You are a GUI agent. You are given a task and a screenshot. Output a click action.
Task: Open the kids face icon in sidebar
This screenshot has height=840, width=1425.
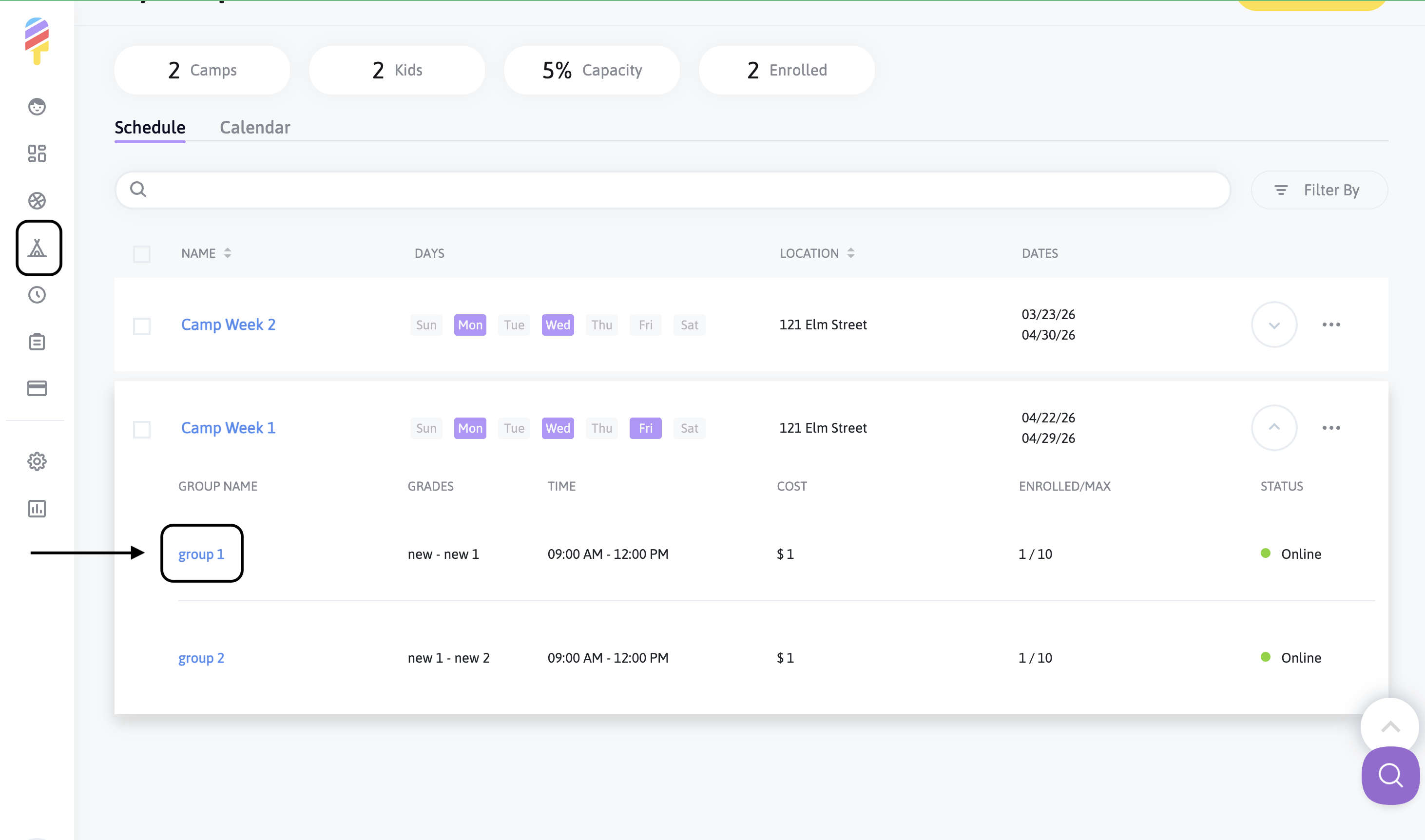coord(37,106)
